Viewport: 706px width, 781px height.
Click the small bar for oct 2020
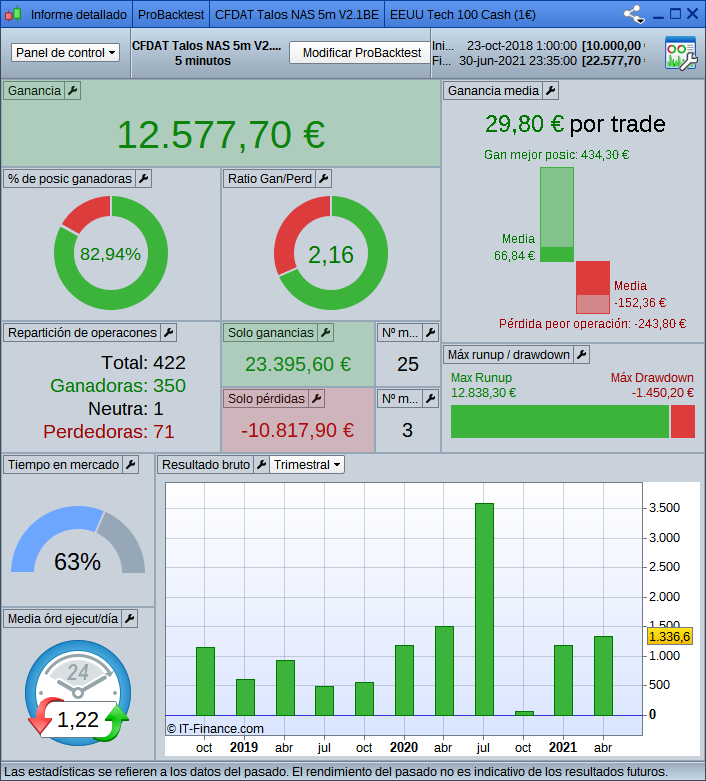click(x=524, y=713)
